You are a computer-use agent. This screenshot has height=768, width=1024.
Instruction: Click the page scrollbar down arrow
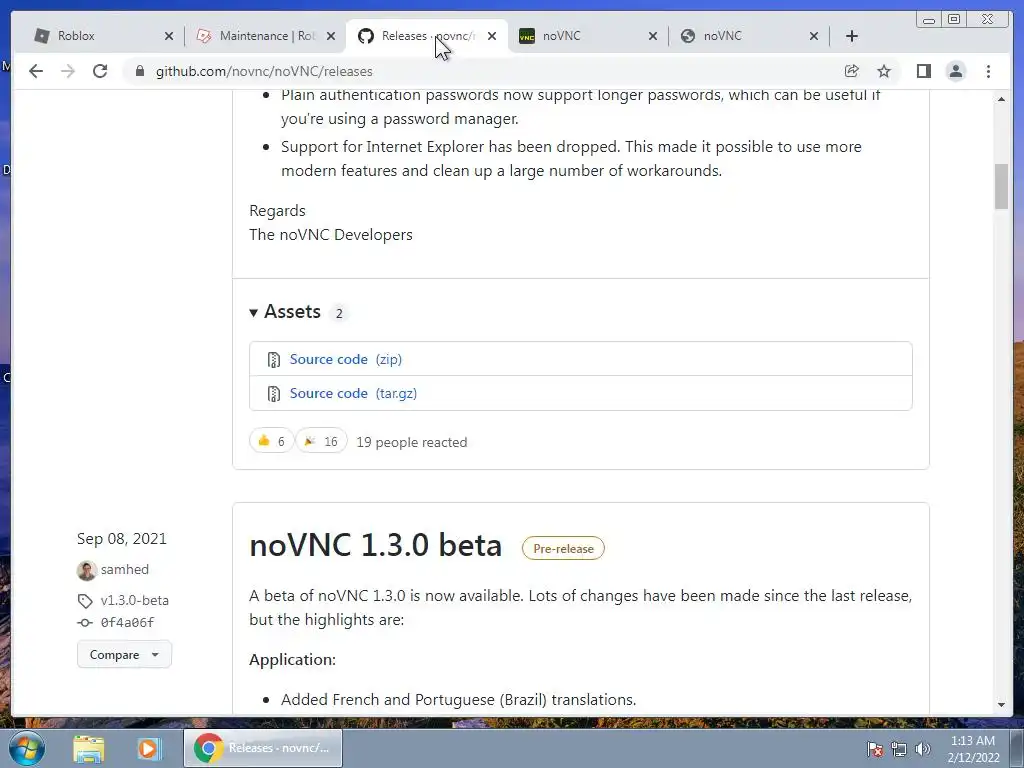pyautogui.click(x=1001, y=705)
